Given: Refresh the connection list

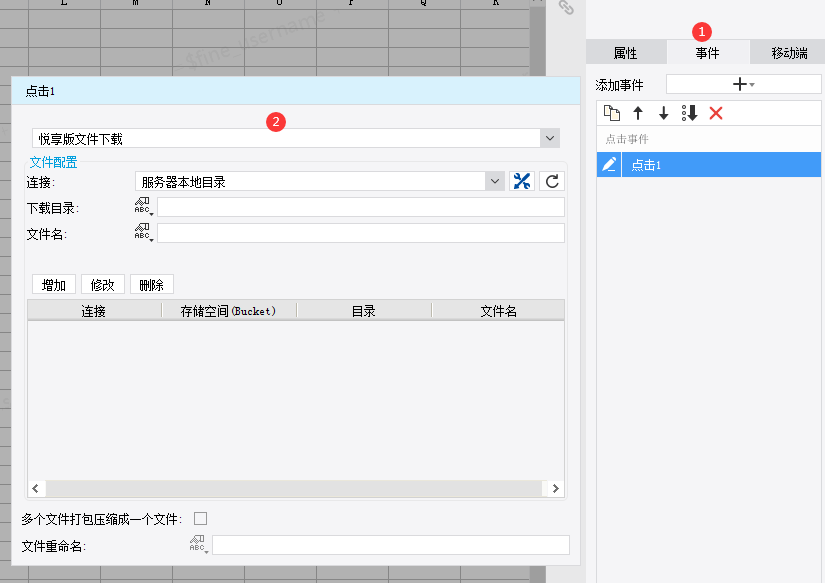Looking at the screenshot, I should click(552, 182).
